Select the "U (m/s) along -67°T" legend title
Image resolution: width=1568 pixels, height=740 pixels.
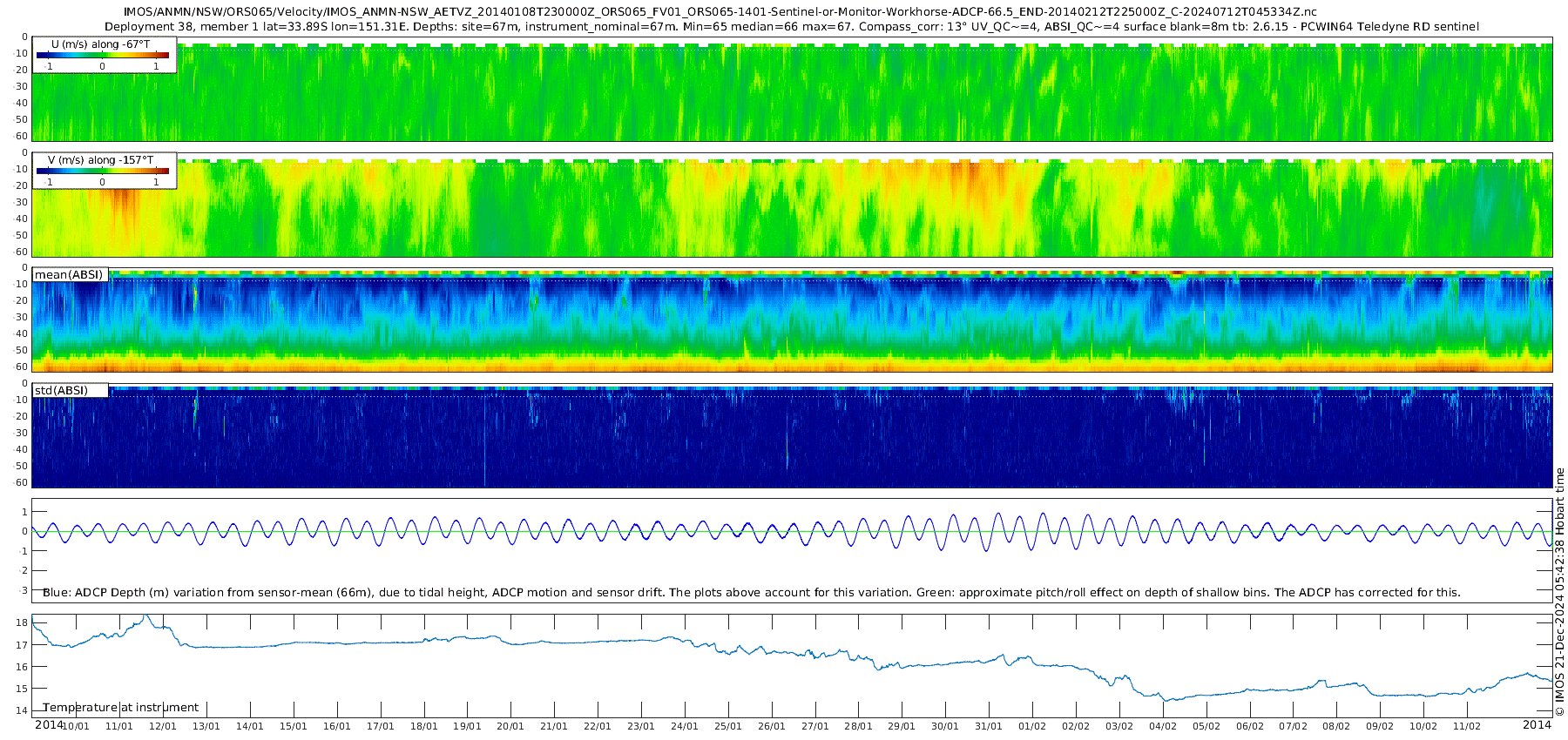(100, 44)
